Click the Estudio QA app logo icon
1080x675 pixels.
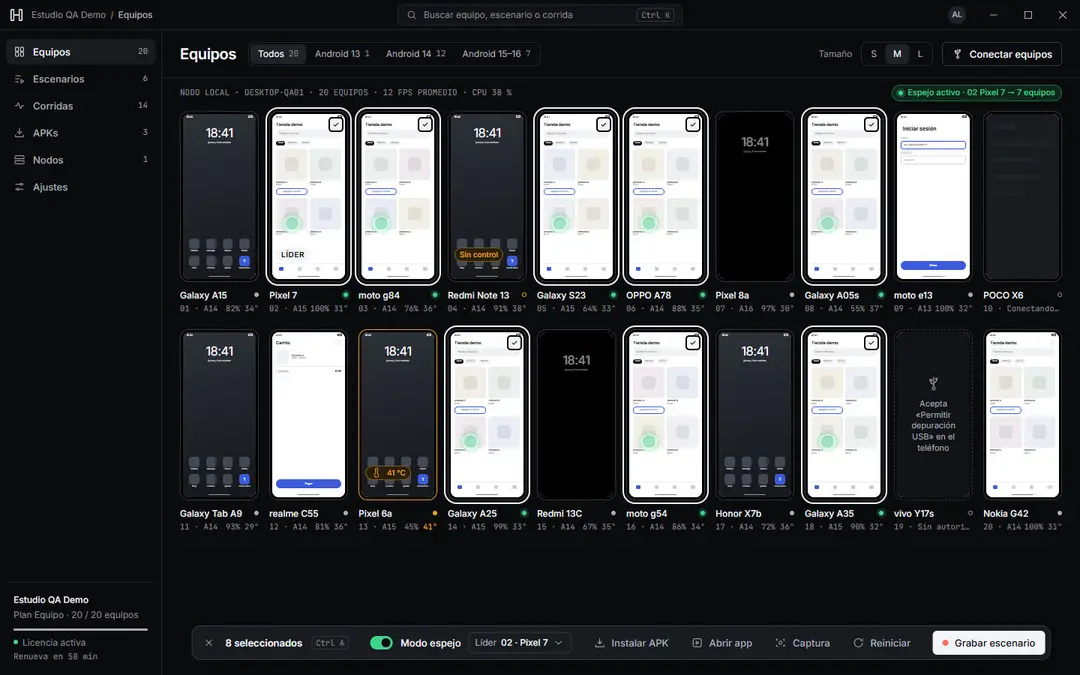point(17,14)
